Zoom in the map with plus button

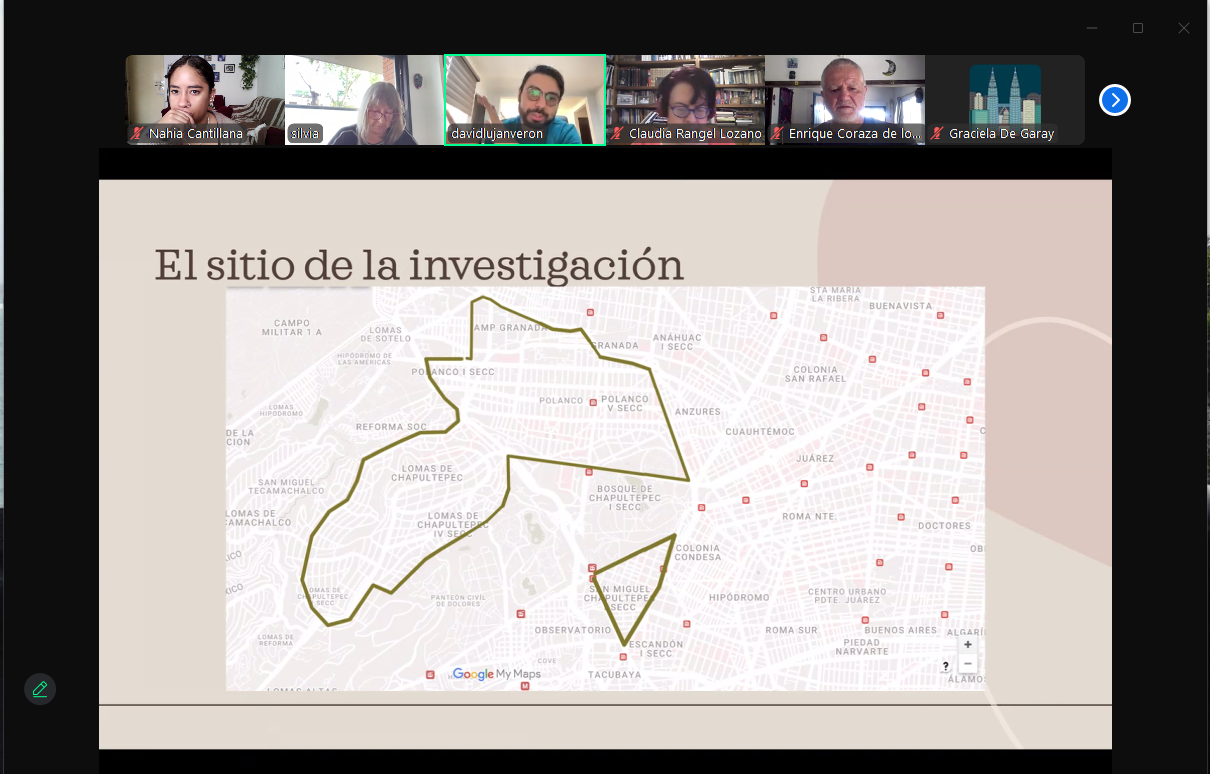tap(967, 645)
